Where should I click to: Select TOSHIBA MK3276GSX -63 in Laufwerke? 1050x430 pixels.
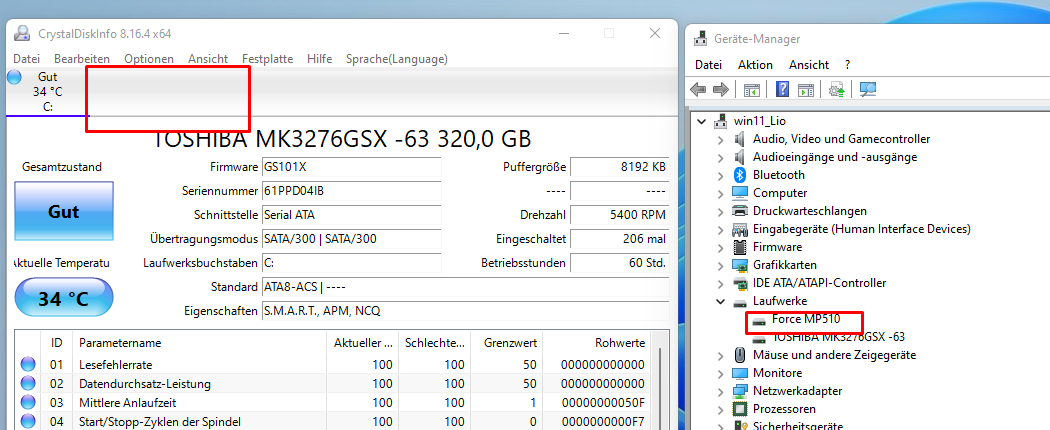[838, 337]
